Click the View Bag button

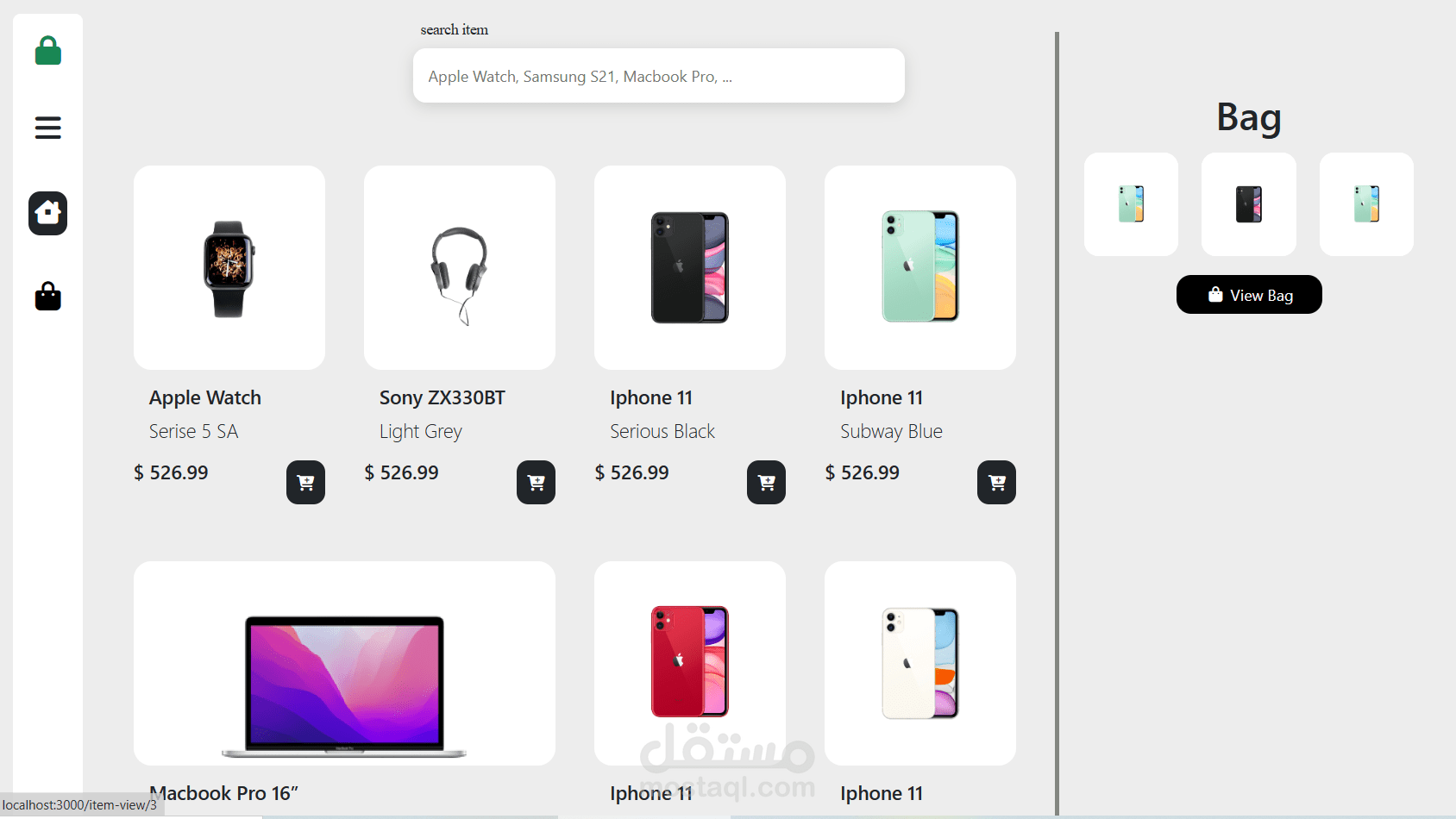coord(1249,295)
